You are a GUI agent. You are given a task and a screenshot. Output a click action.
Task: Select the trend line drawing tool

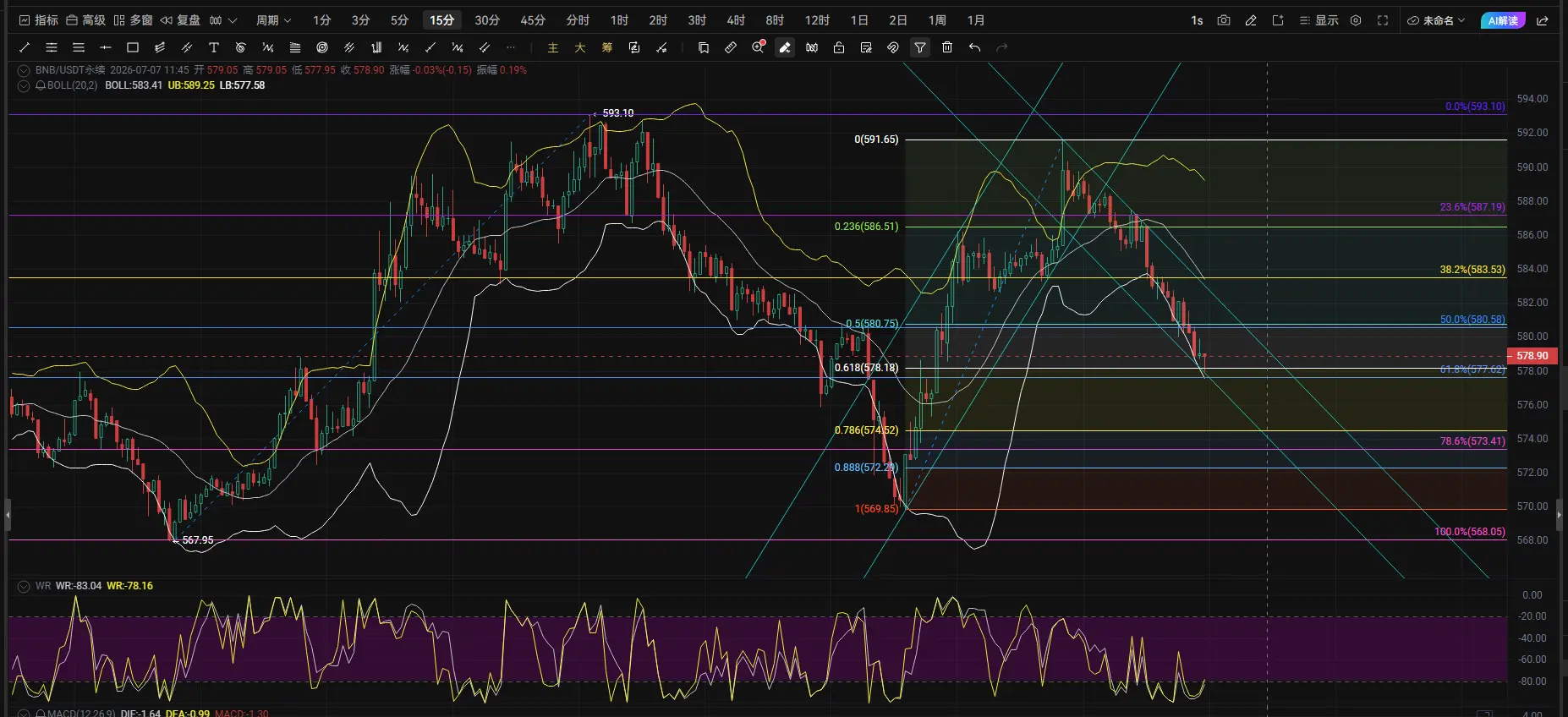click(x=25, y=47)
